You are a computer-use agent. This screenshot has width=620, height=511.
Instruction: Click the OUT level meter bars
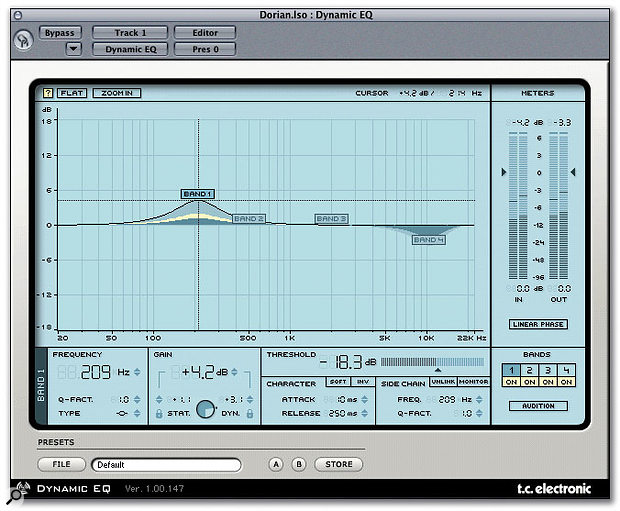click(x=558, y=206)
